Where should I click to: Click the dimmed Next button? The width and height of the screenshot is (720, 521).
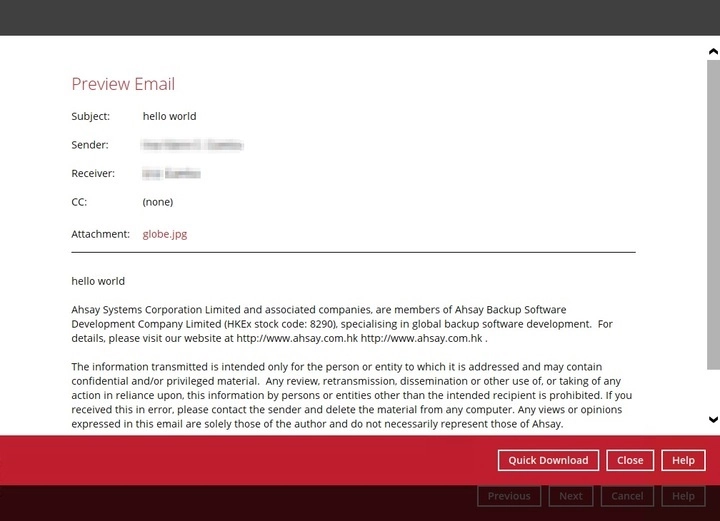571,496
